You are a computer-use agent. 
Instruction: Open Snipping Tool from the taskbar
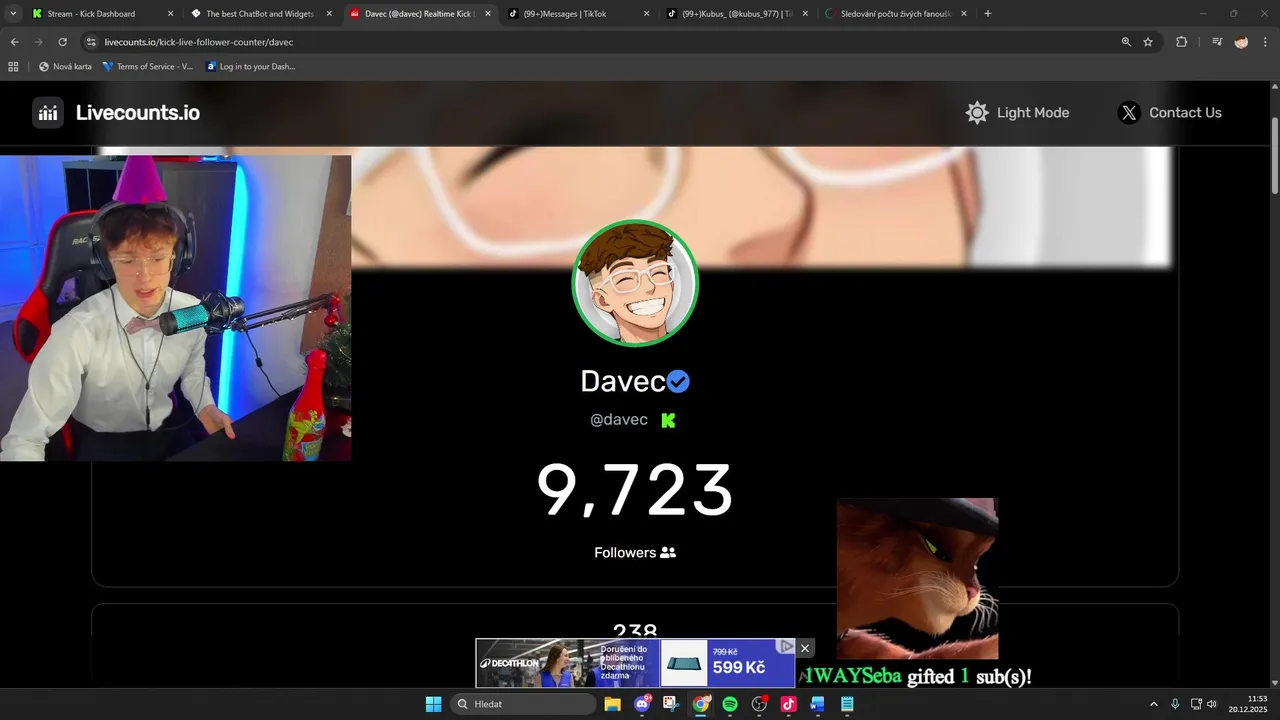(671, 704)
